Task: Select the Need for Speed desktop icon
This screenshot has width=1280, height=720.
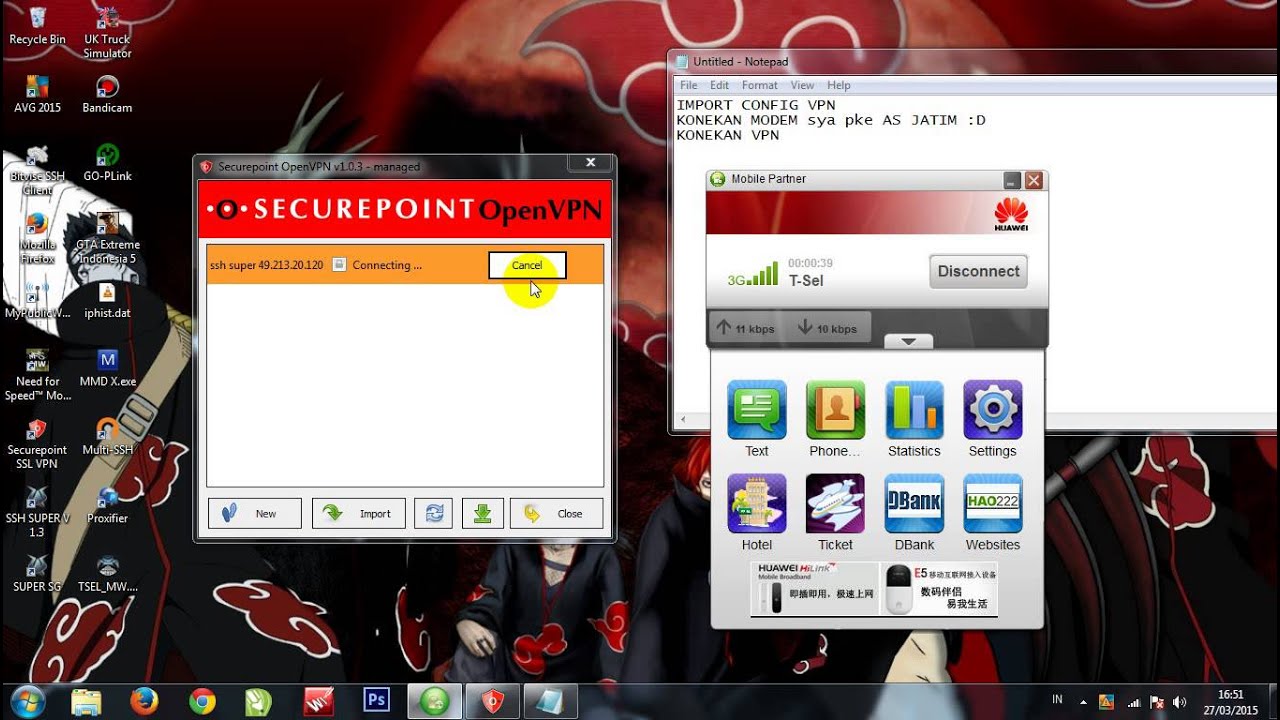Action: [37, 375]
